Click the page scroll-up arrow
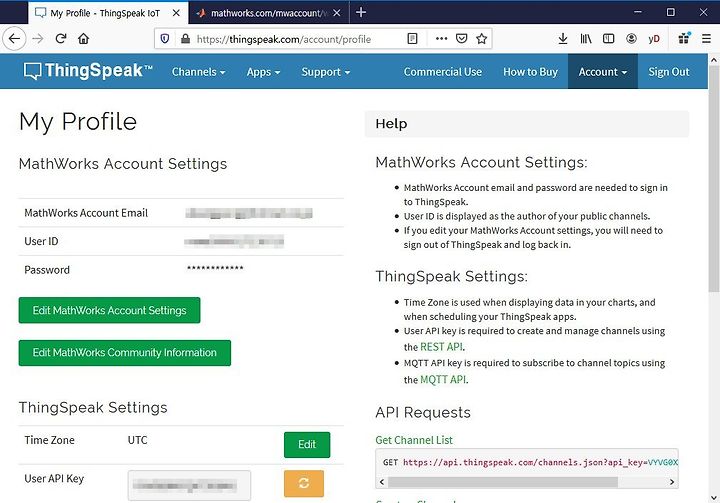720x503 pixels. (x=713, y=60)
